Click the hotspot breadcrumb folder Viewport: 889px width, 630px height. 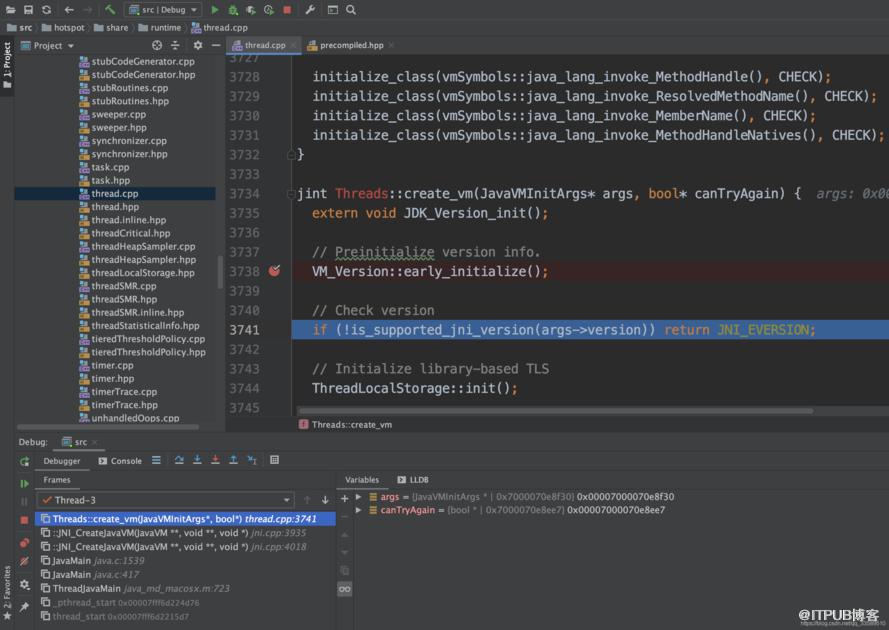(63, 27)
